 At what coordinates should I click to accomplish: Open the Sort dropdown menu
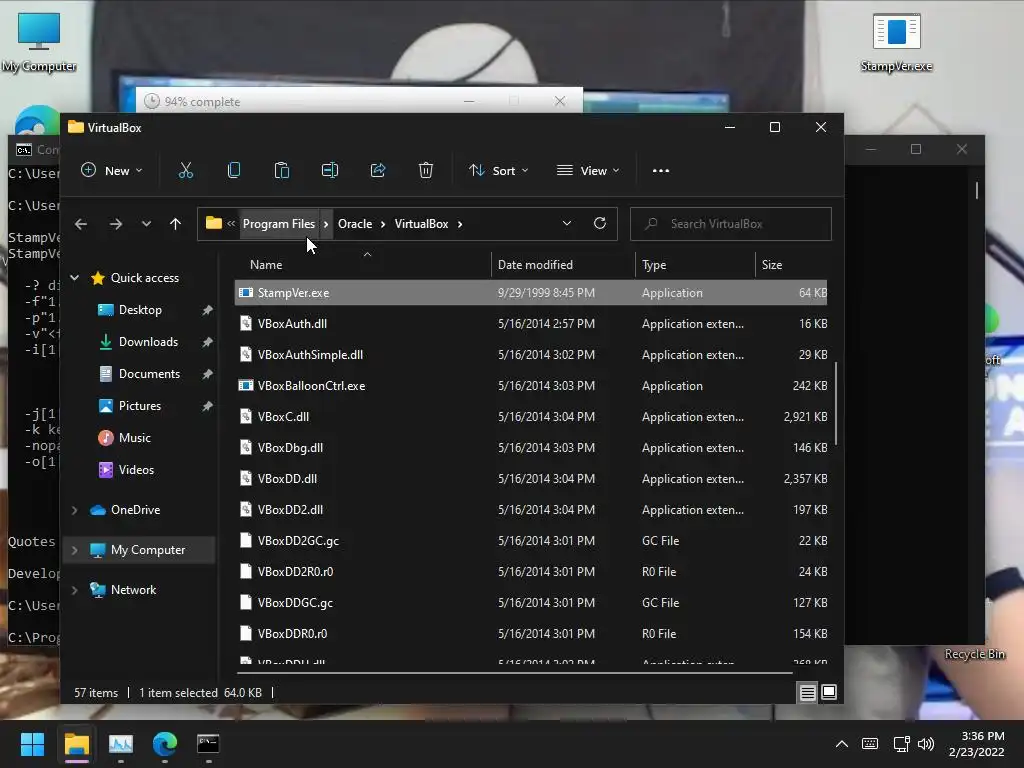click(x=498, y=170)
